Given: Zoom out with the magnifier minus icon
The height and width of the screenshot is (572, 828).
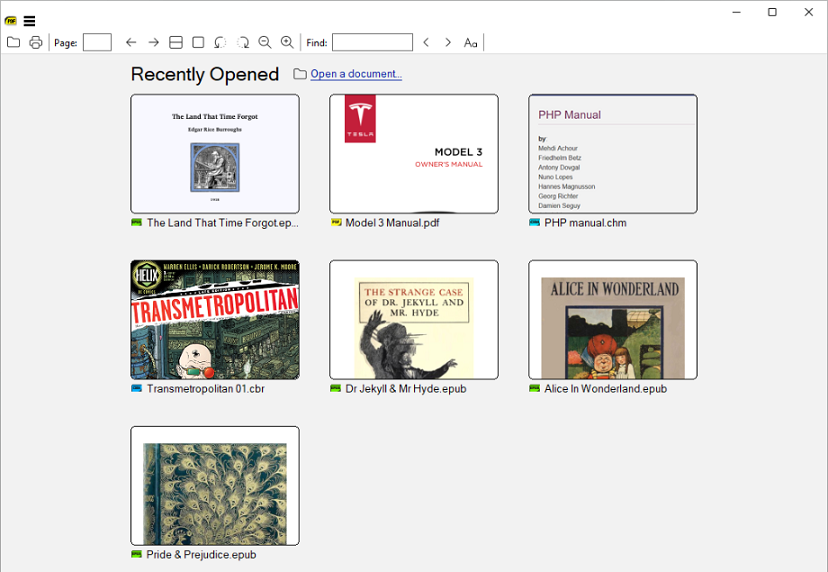Looking at the screenshot, I should tap(265, 42).
